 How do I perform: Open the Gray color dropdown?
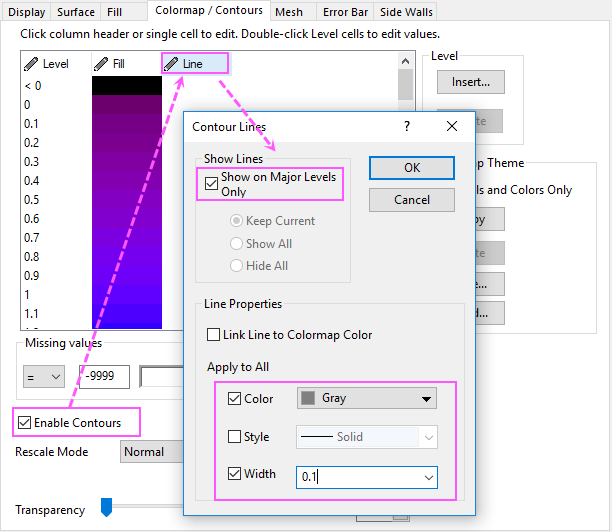point(366,398)
